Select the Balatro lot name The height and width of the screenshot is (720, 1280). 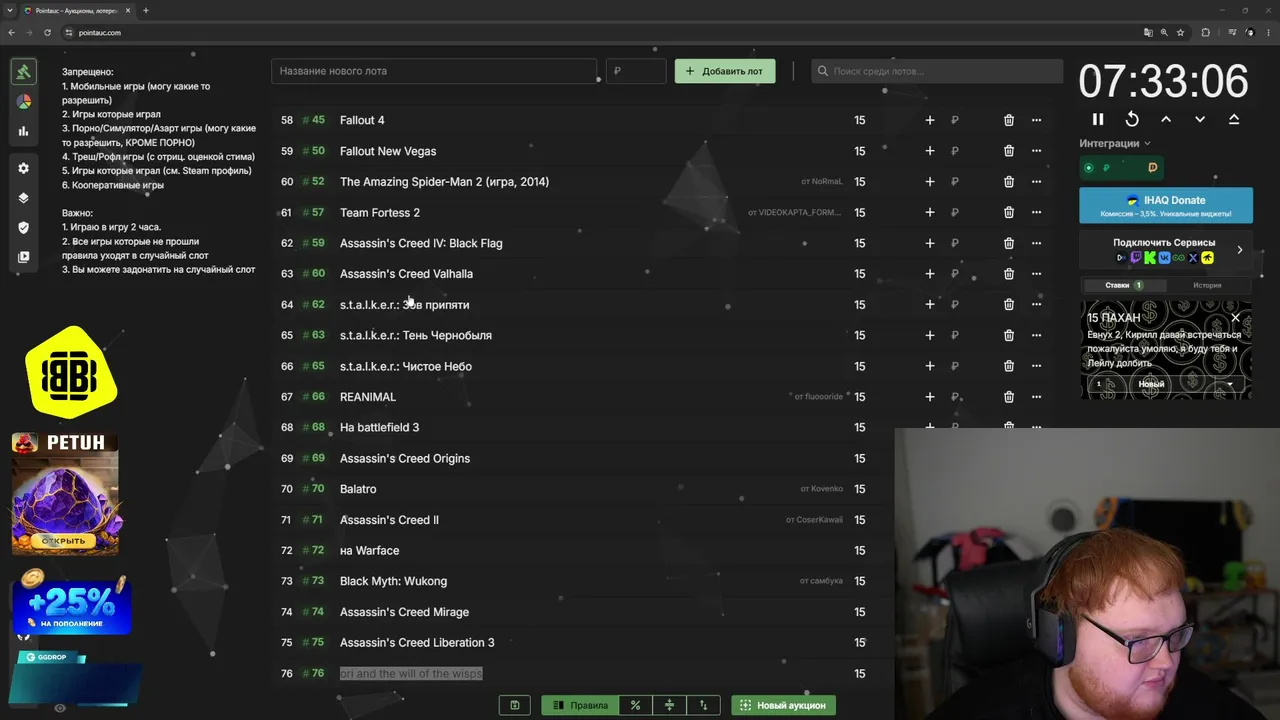click(x=358, y=489)
